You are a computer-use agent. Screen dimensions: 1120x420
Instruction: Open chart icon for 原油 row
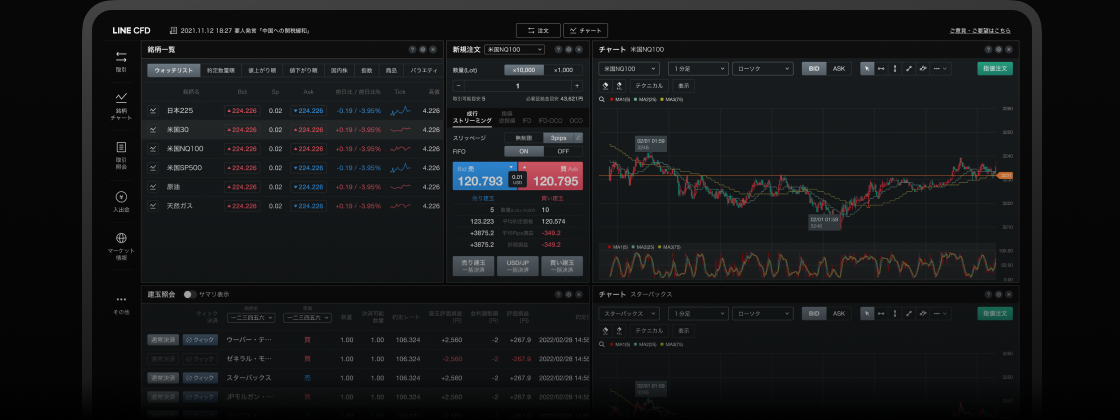(x=153, y=186)
